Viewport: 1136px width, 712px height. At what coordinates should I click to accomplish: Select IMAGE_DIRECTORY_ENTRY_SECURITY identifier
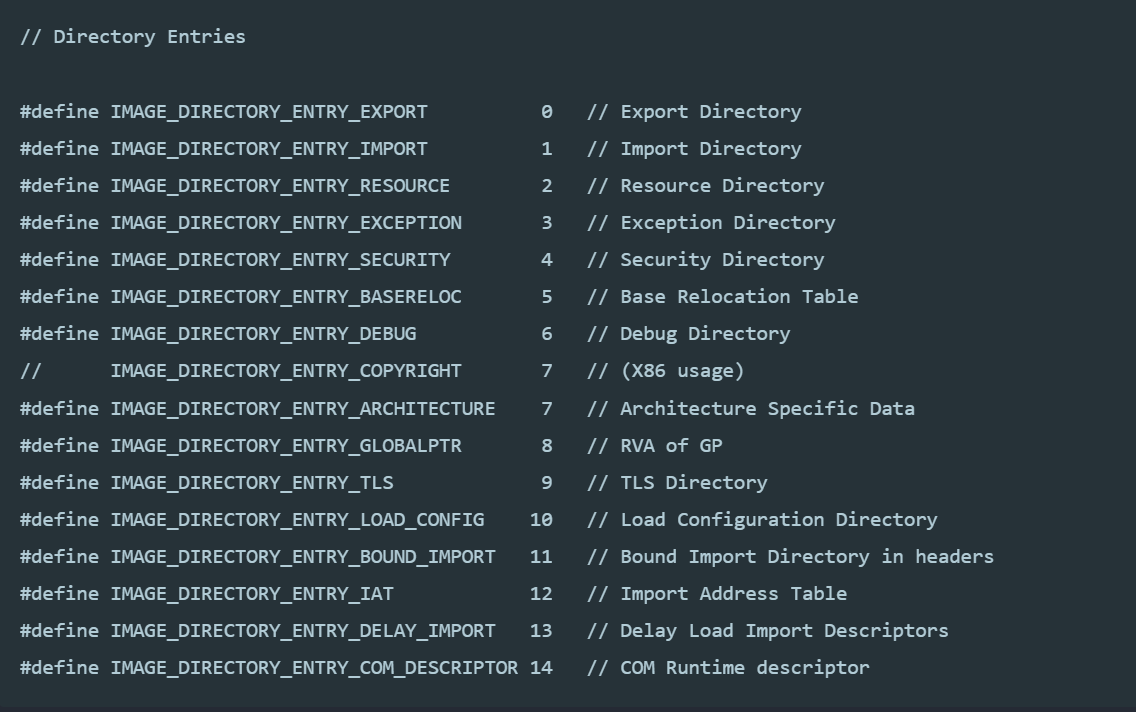[280, 260]
